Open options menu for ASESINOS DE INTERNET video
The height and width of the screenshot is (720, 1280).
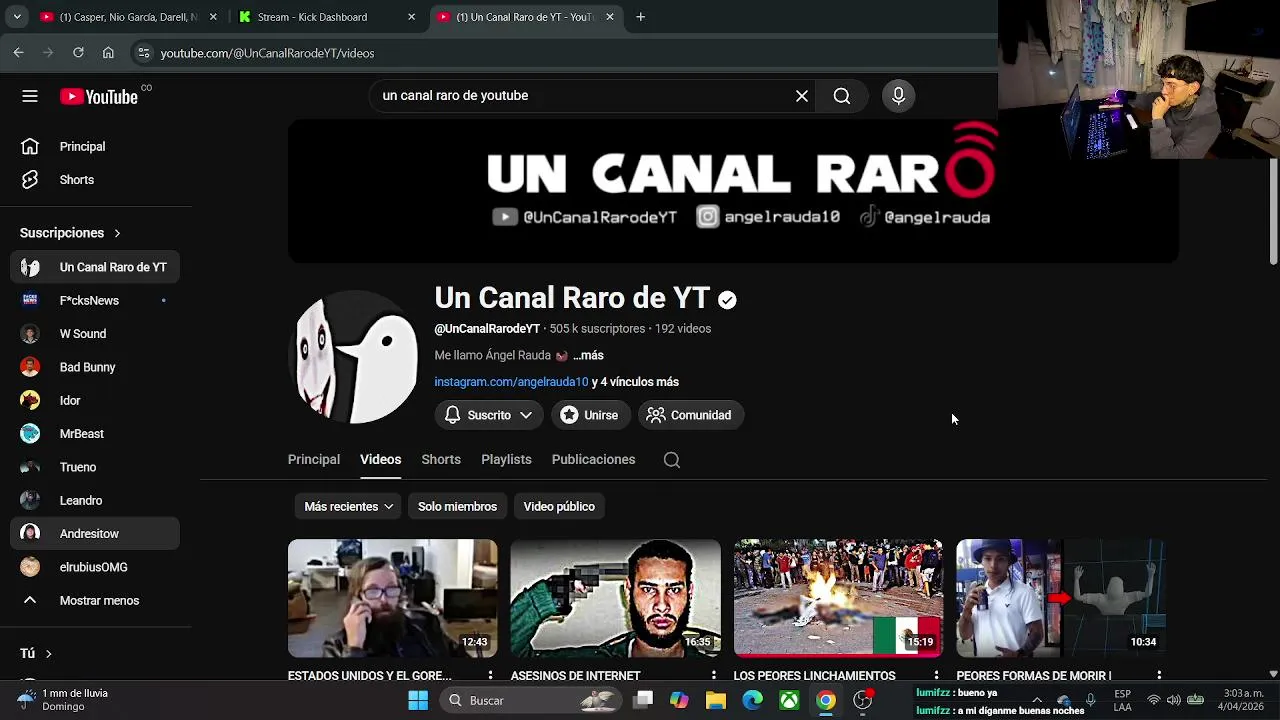tap(713, 676)
